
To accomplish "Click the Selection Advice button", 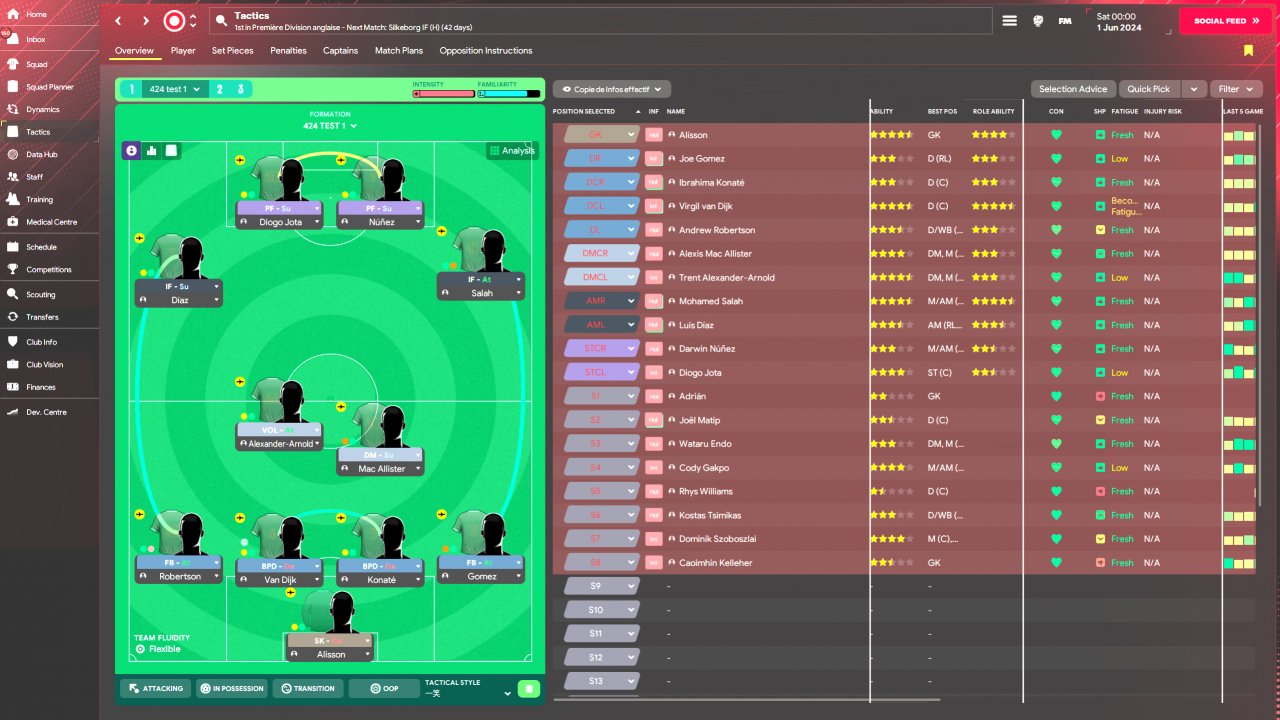I will click(x=1073, y=89).
